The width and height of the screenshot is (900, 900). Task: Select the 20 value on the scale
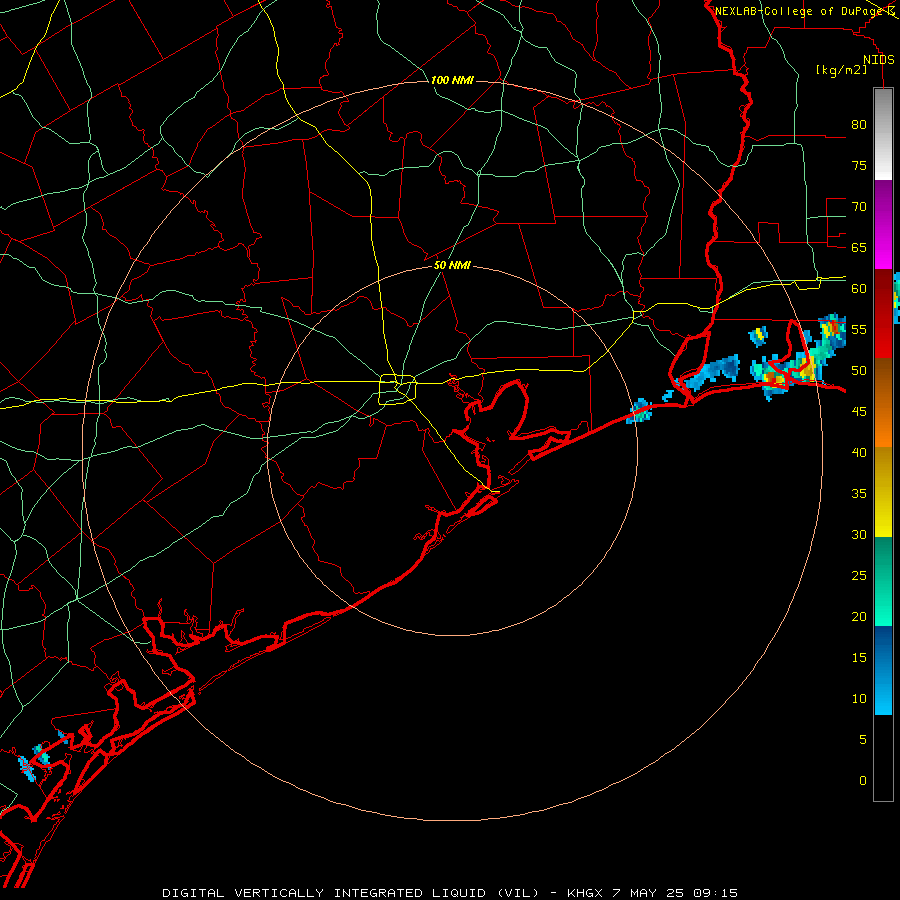(x=859, y=617)
